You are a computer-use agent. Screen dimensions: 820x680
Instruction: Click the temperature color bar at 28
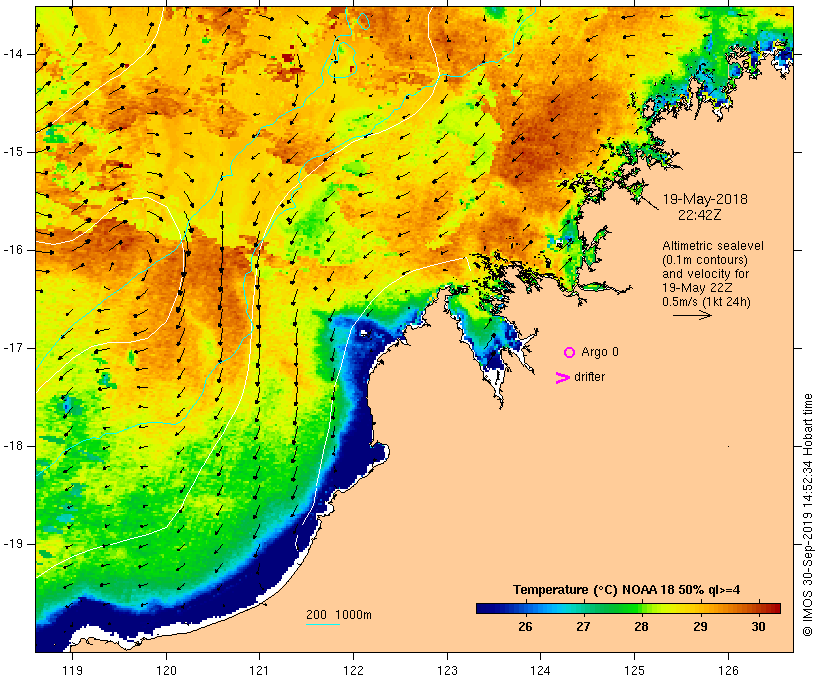(x=641, y=608)
